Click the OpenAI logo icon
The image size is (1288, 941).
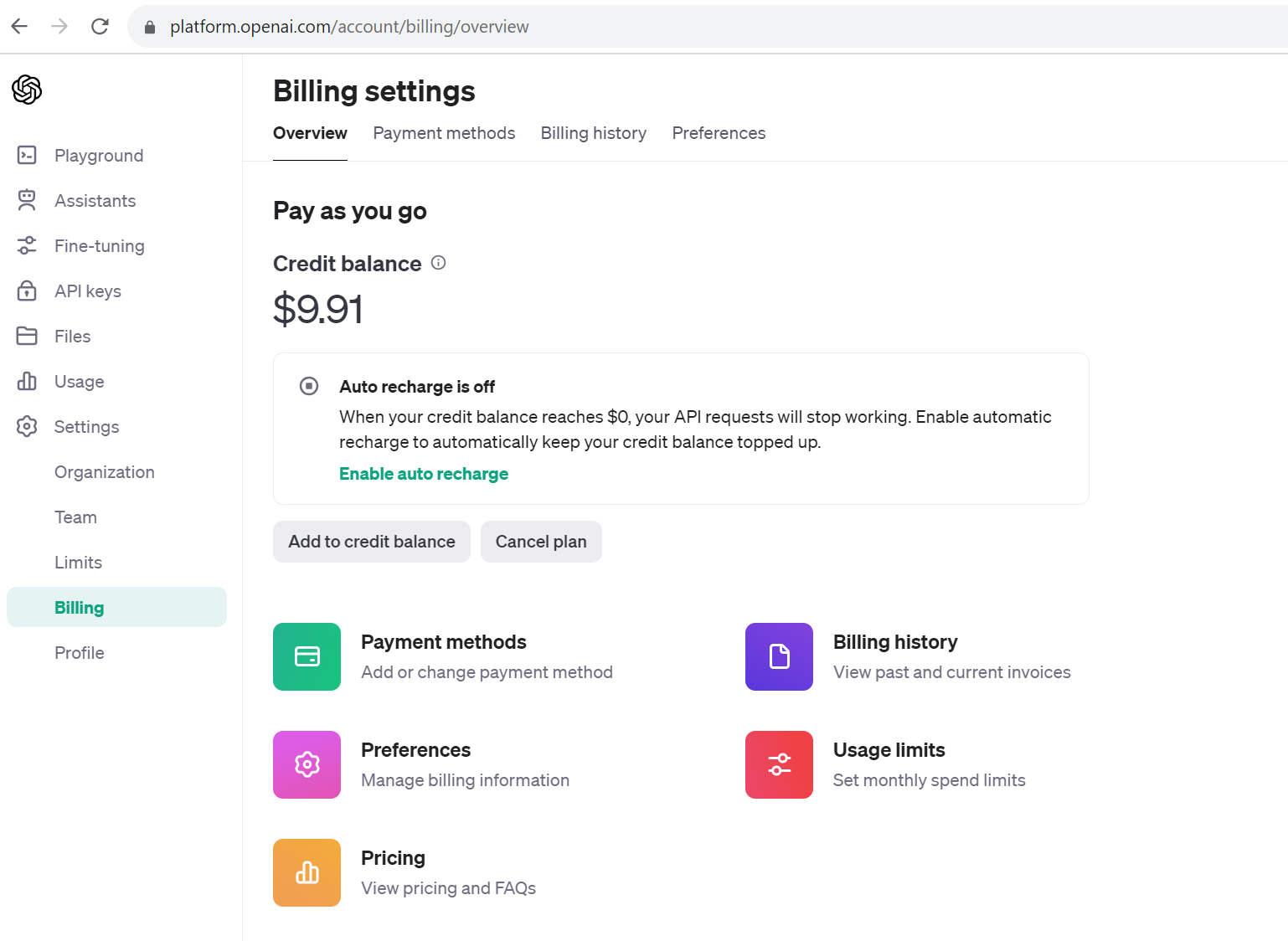click(x=27, y=90)
